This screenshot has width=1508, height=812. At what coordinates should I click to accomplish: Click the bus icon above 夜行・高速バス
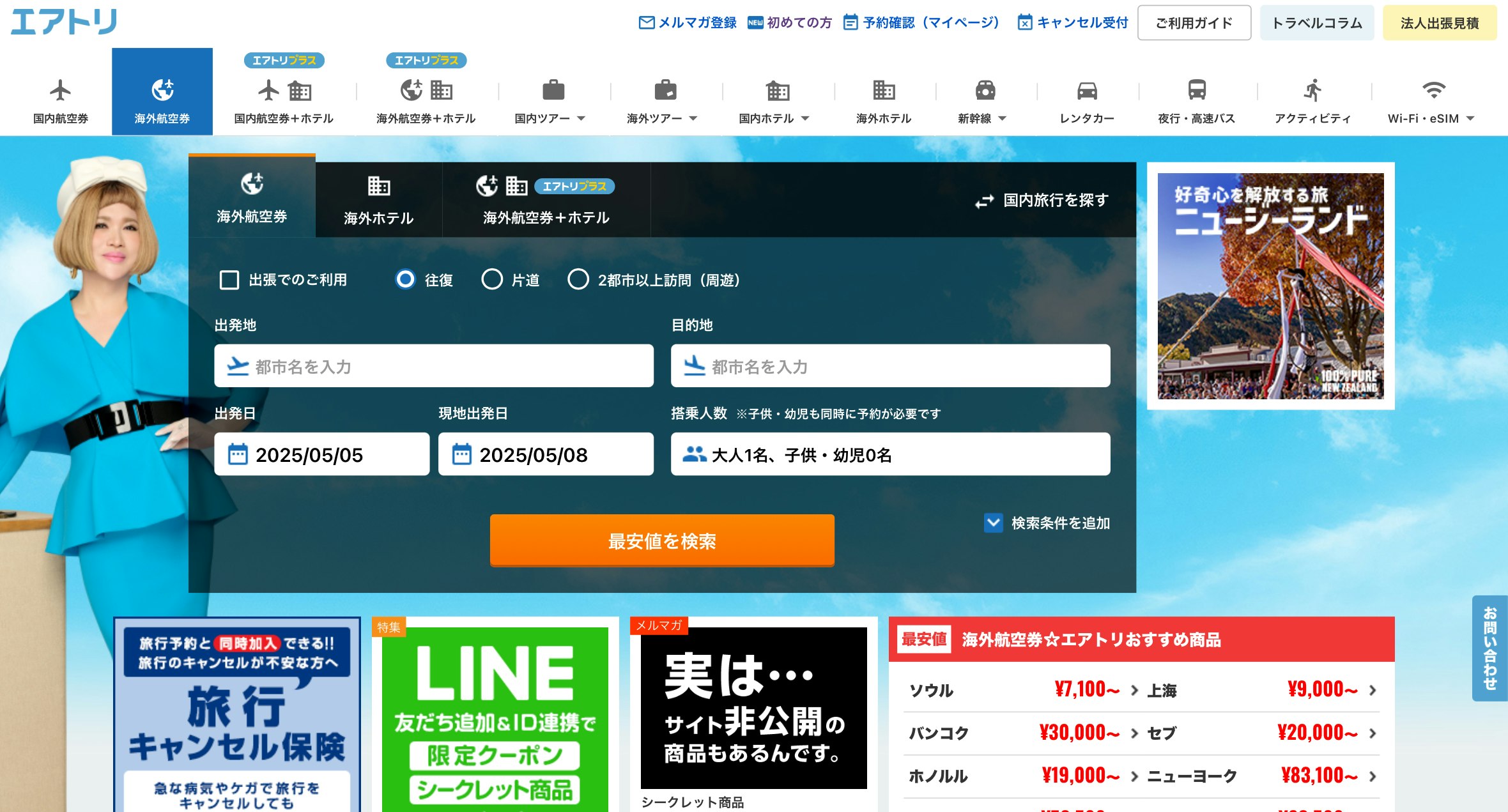coord(1197,90)
